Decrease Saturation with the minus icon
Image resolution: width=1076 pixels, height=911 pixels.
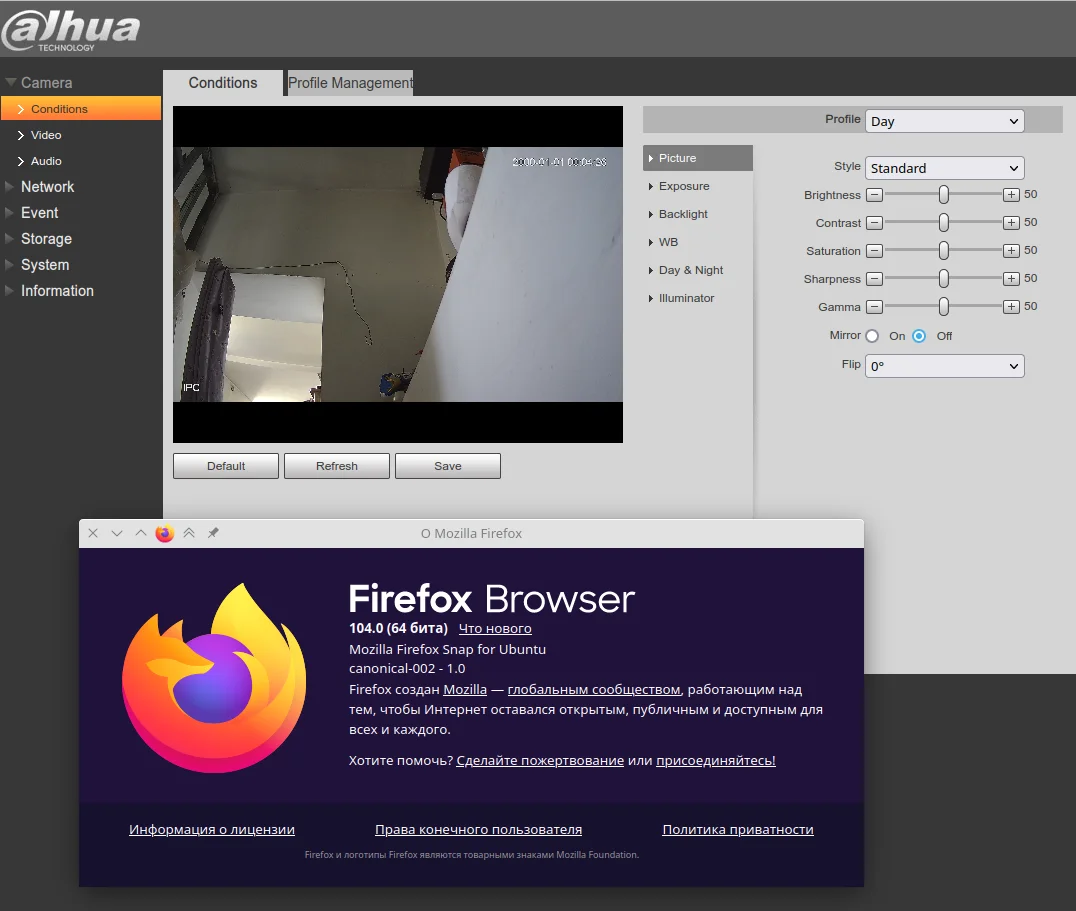click(x=874, y=251)
